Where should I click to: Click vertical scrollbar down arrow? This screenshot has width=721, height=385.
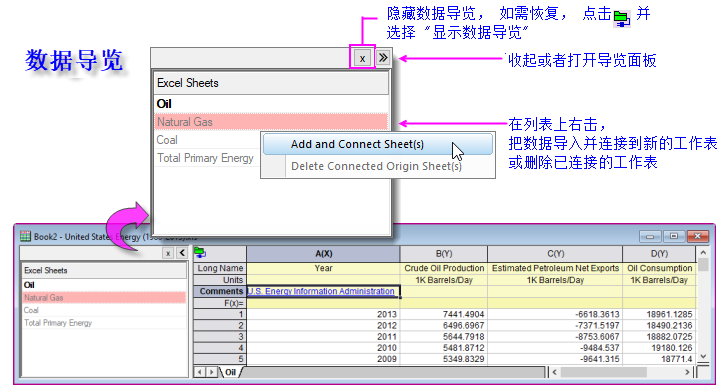(703, 356)
